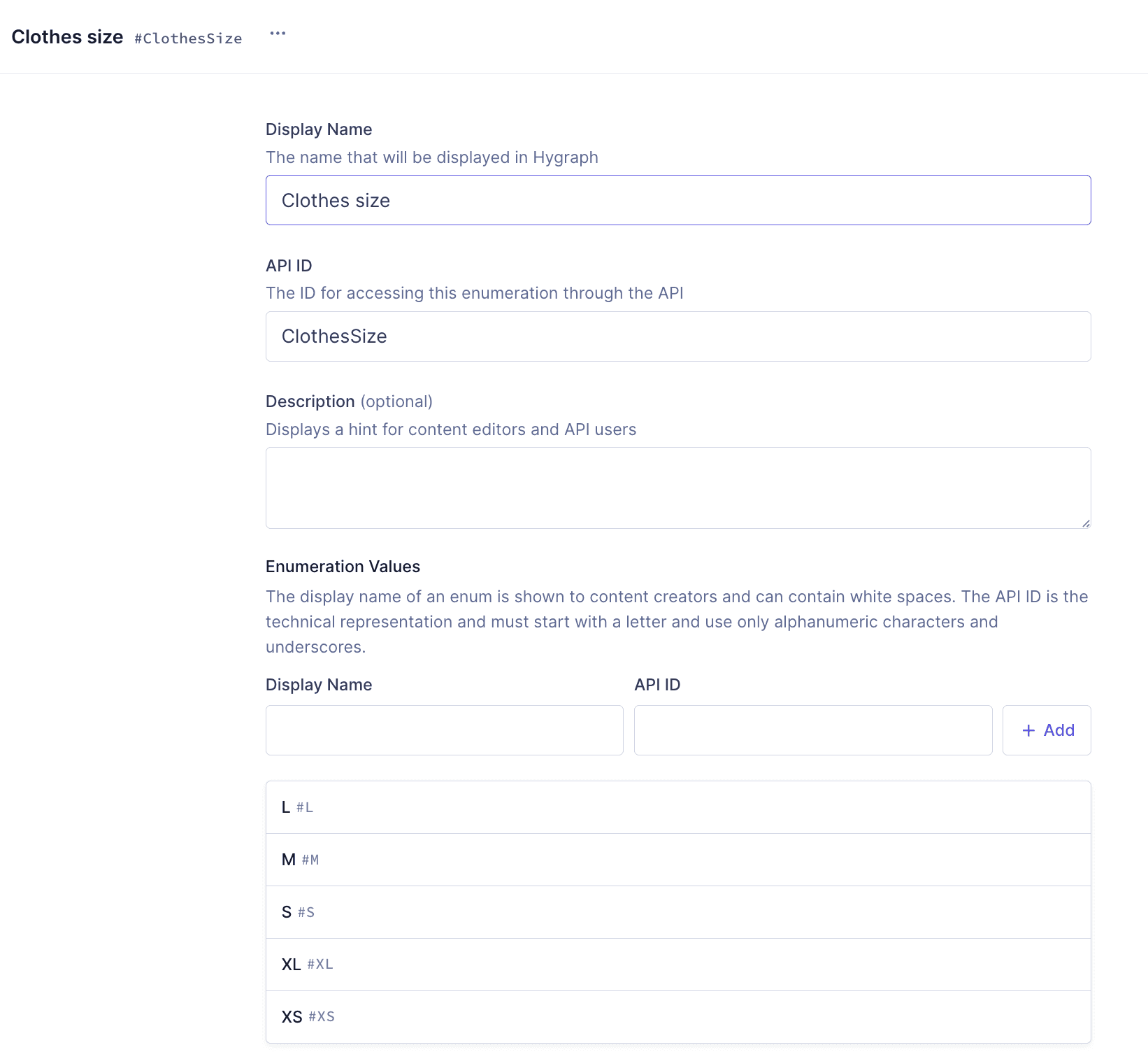Click 'The name that will be displayed' hint
Viewport: 1148px width, 1059px height.
coord(431,157)
